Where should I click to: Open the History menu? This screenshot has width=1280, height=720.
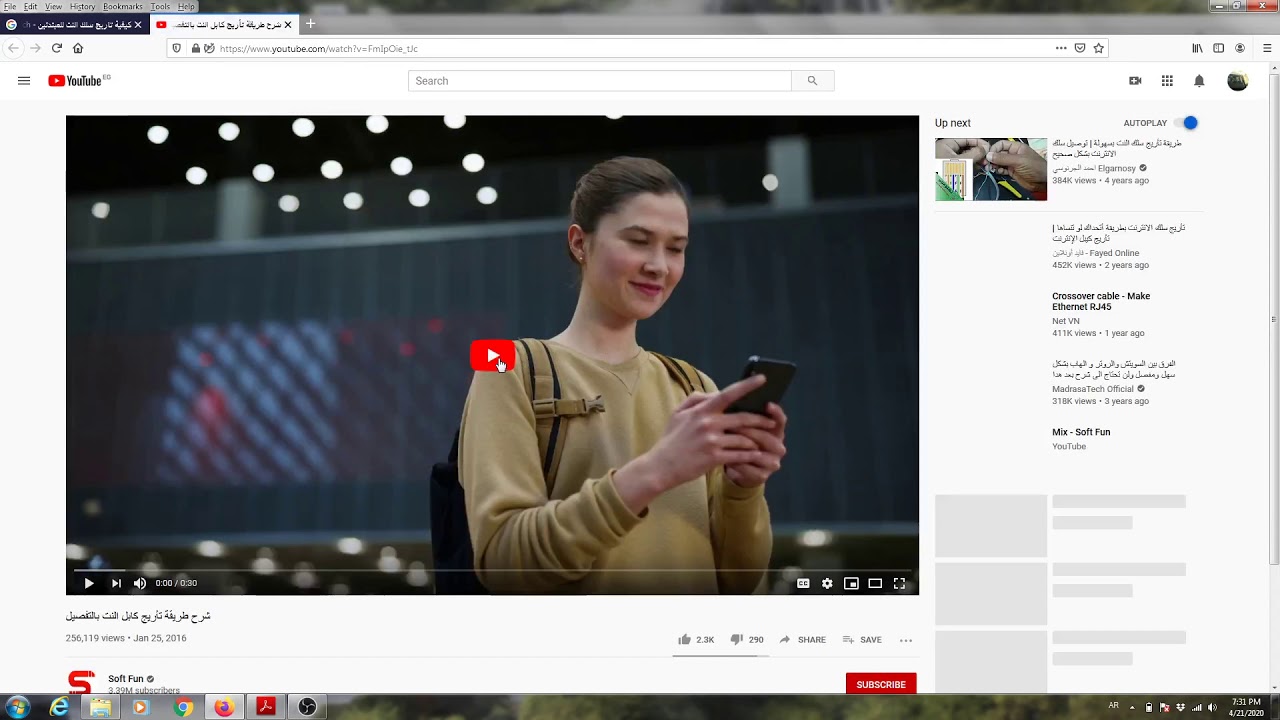83,7
